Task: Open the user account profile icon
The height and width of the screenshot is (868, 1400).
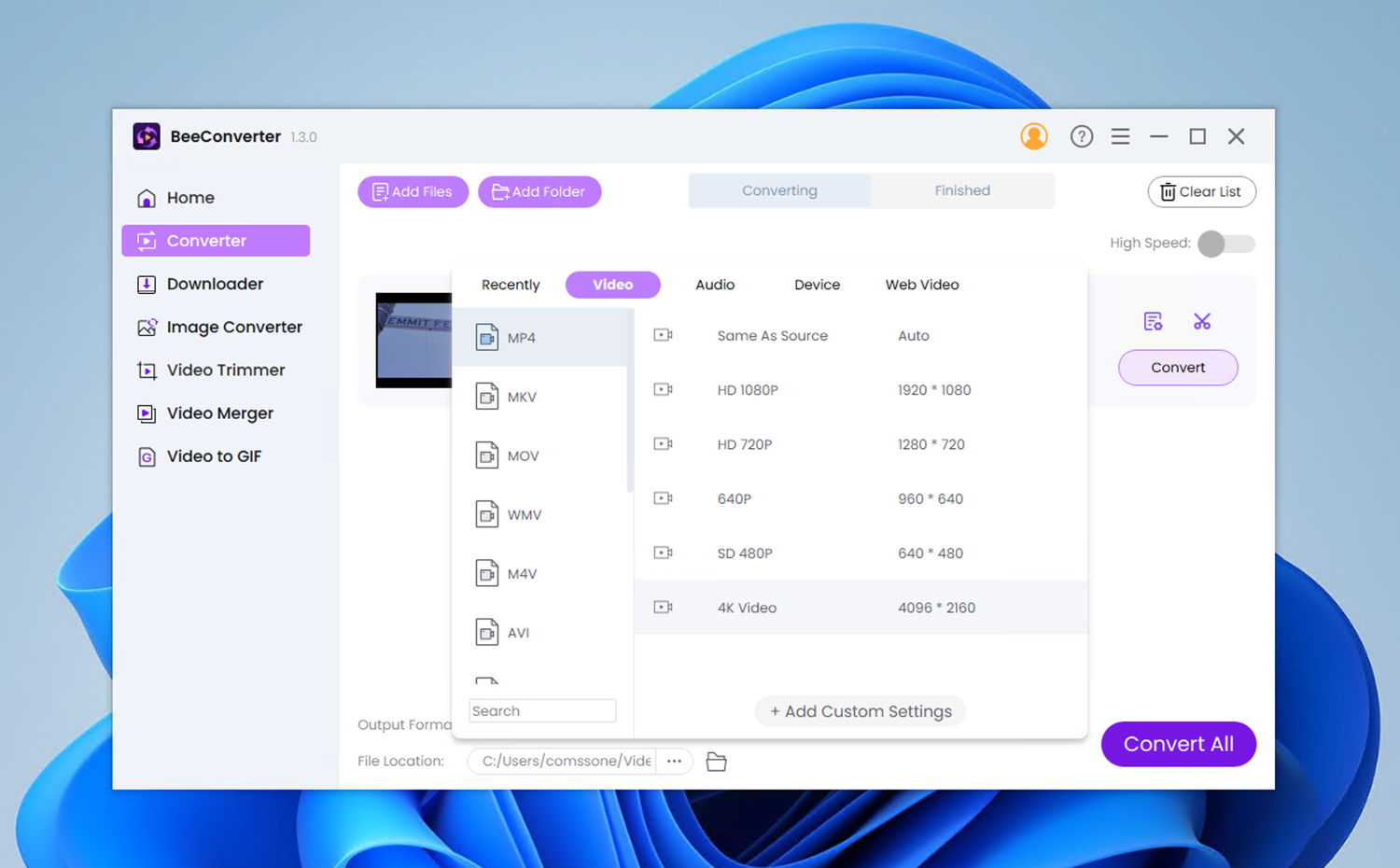Action: point(1034,136)
